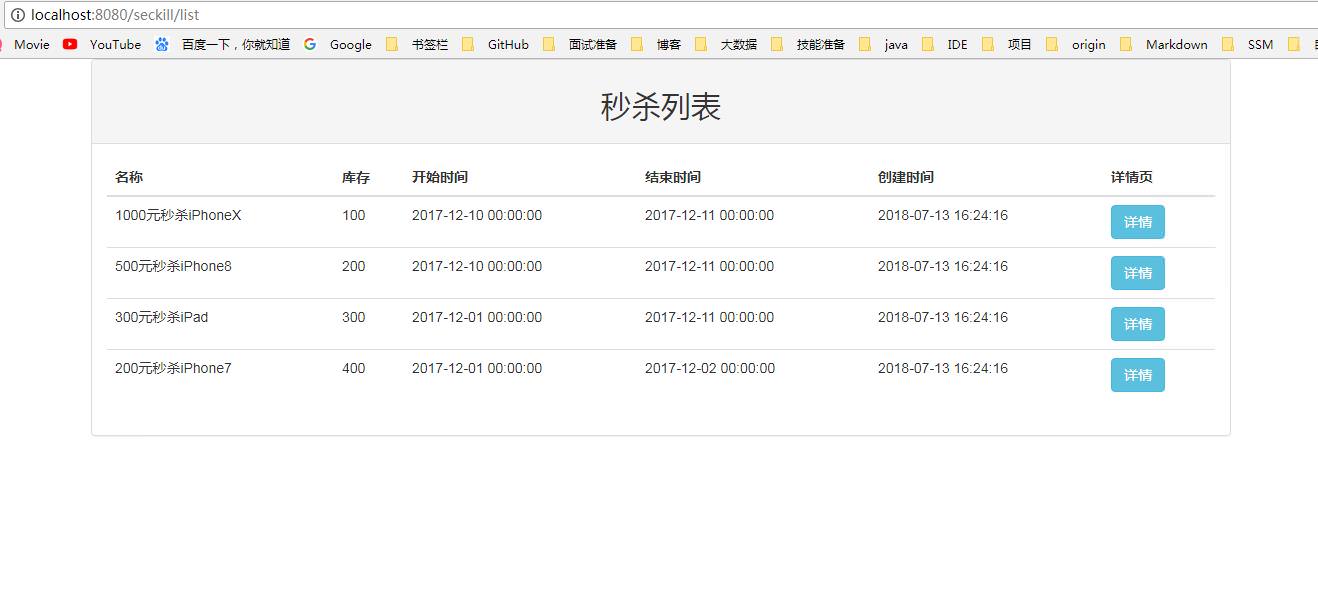This screenshot has width=1318, height=600.
Task: Open the IDE bookmark folder
Action: [x=945, y=44]
